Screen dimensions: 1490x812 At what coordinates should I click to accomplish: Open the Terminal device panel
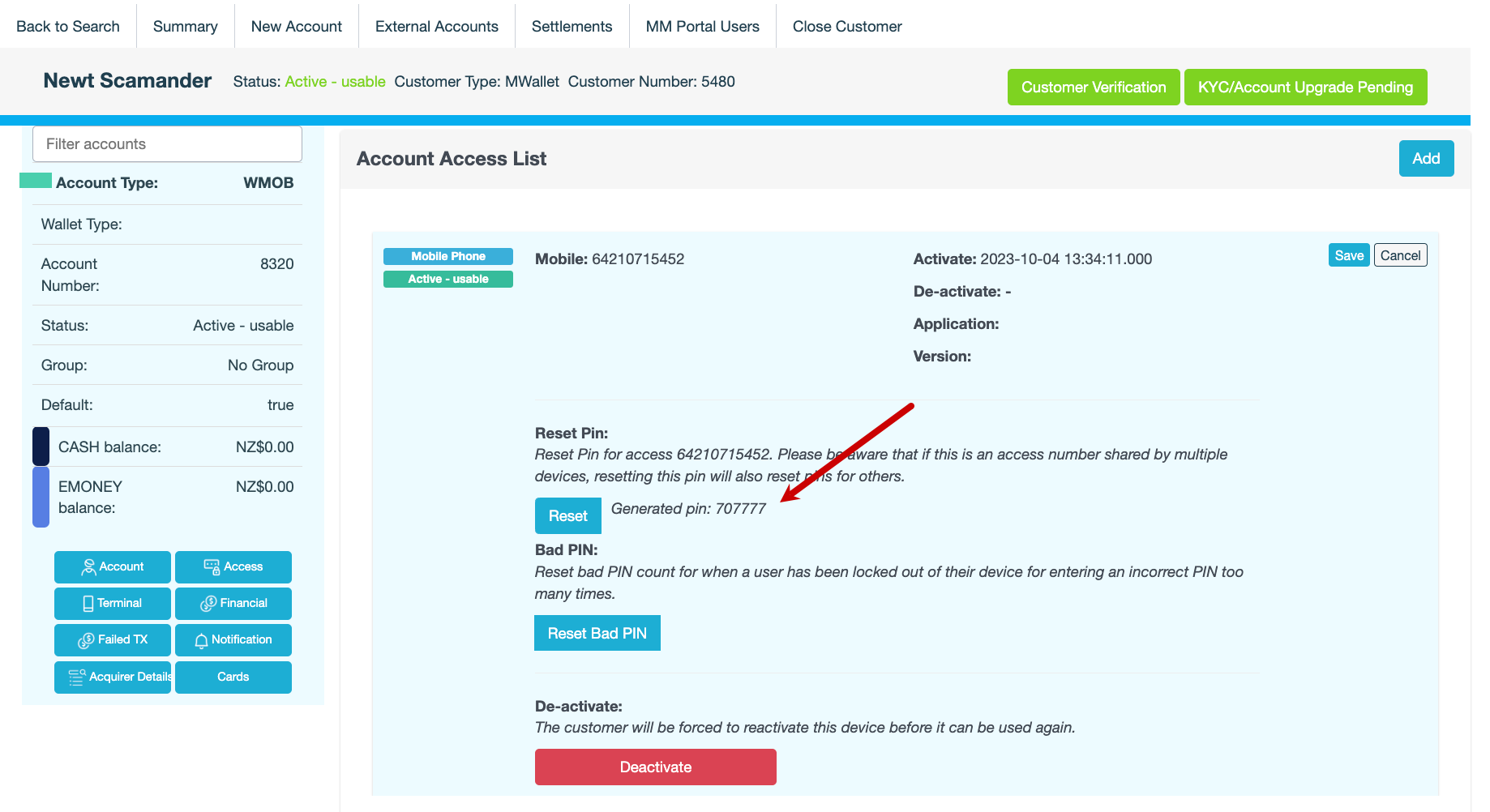tap(112, 603)
